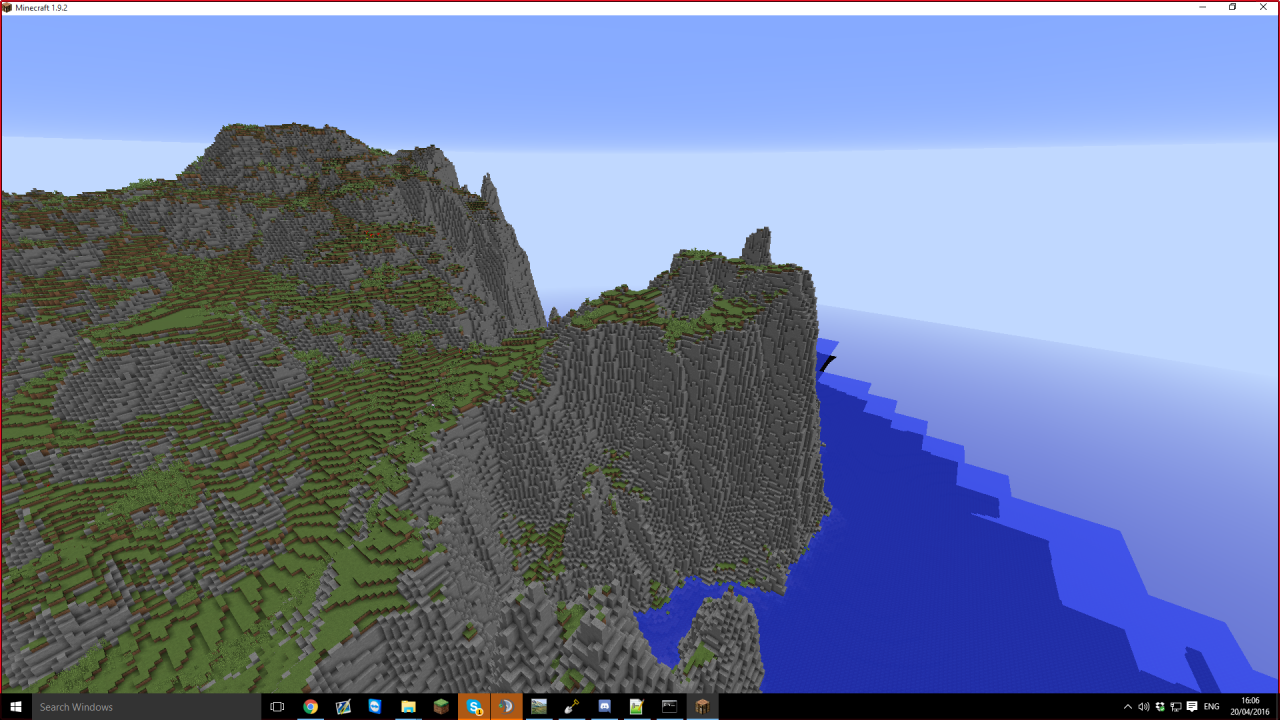Toggle the network status flyout
The width and height of the screenshot is (1280, 720).
(1176, 707)
